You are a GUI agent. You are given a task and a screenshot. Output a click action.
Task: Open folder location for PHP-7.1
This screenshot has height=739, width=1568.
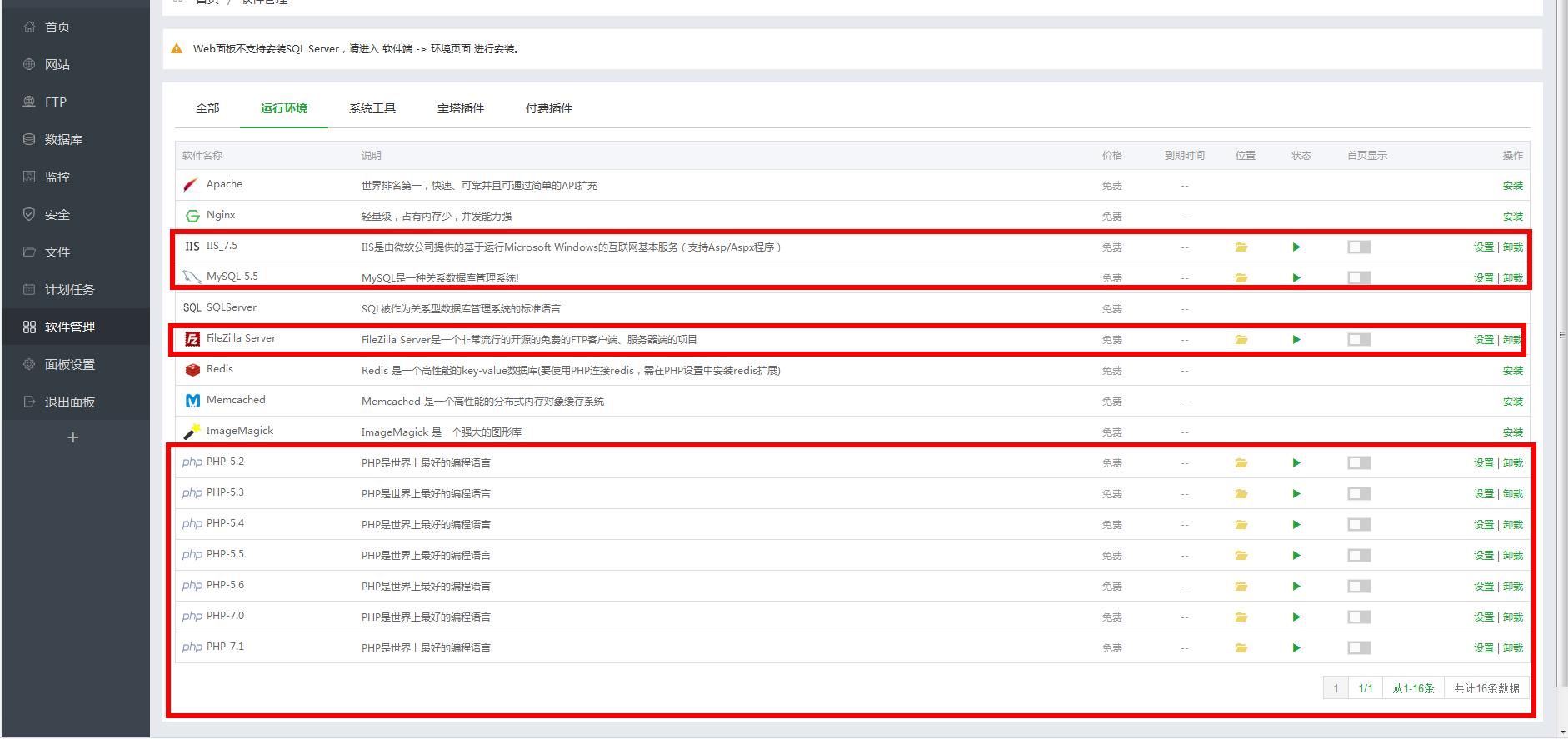click(1241, 648)
